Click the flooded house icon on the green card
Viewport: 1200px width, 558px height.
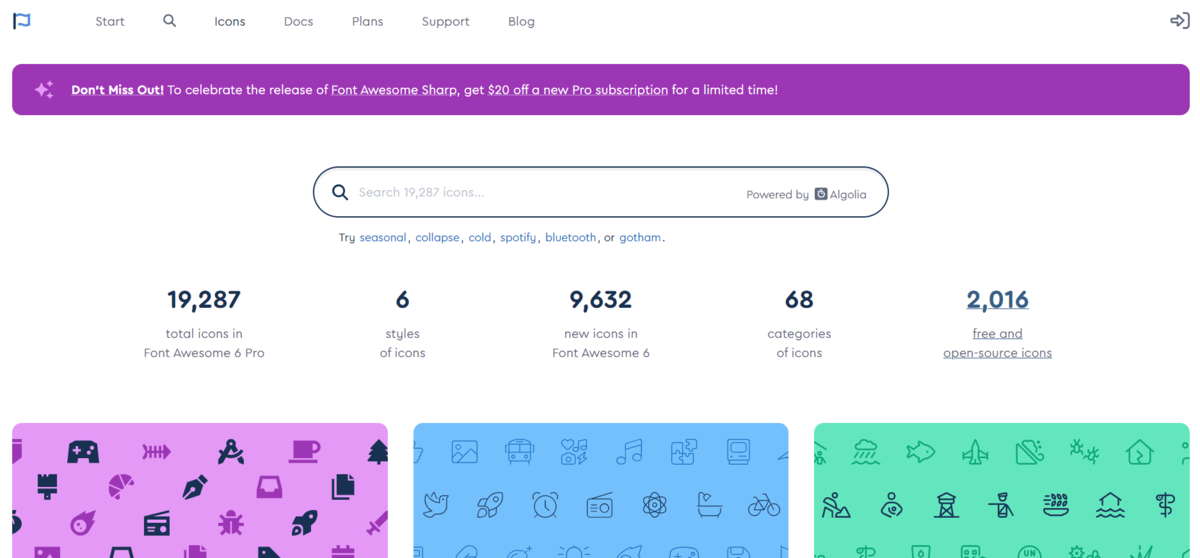coord(1111,506)
